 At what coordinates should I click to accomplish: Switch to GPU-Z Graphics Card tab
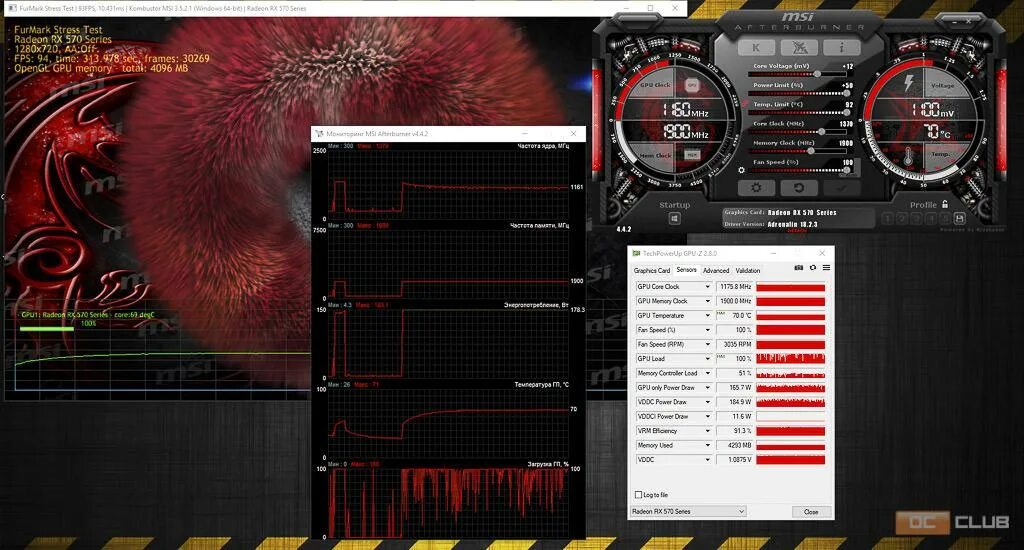coord(652,270)
